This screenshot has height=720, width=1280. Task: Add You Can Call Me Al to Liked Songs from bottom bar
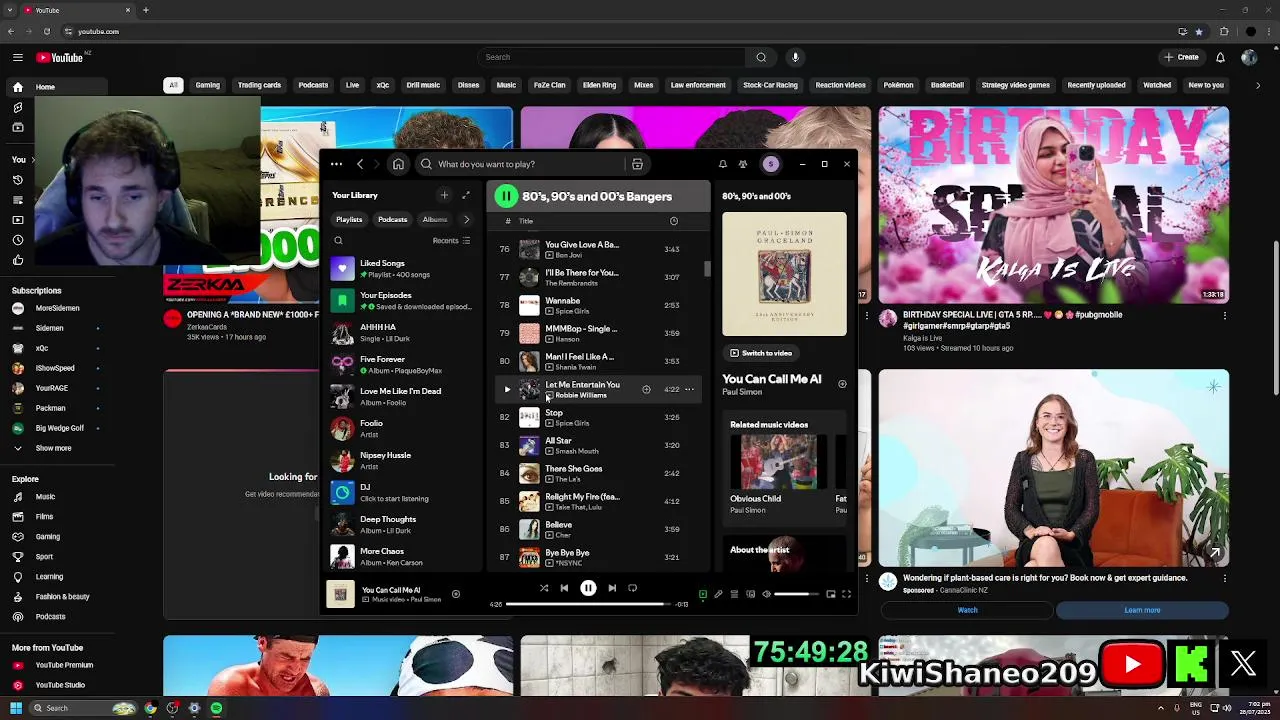point(455,594)
